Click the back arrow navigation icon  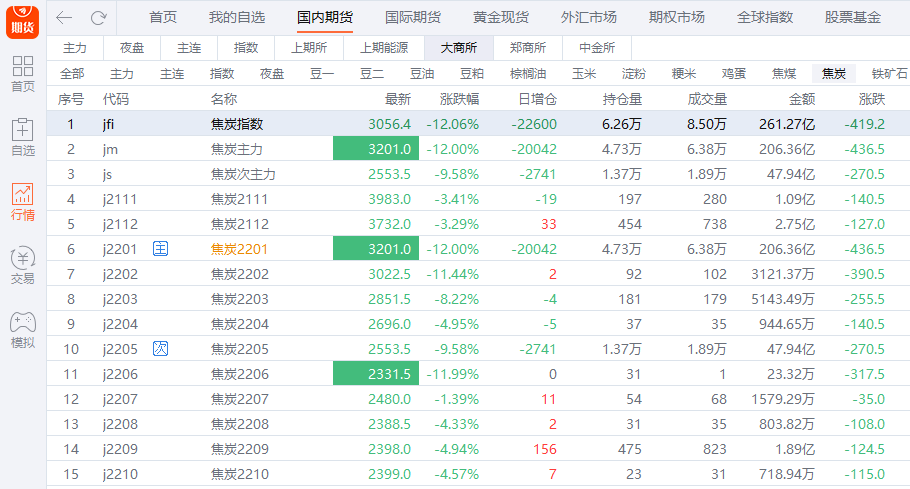tap(64, 18)
